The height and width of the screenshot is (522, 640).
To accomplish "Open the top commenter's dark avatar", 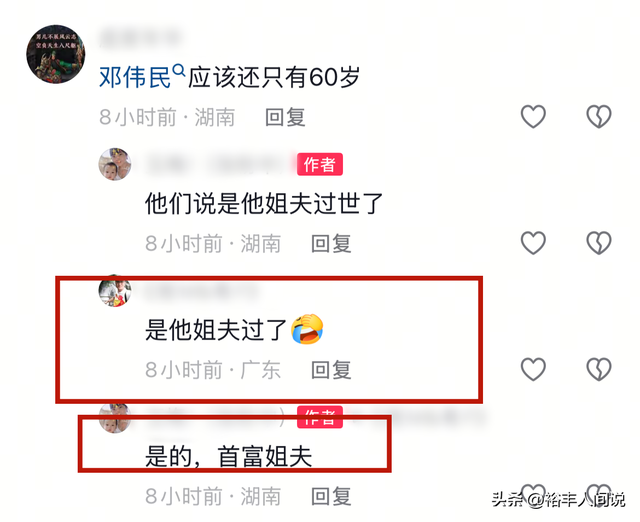I will (x=56, y=54).
